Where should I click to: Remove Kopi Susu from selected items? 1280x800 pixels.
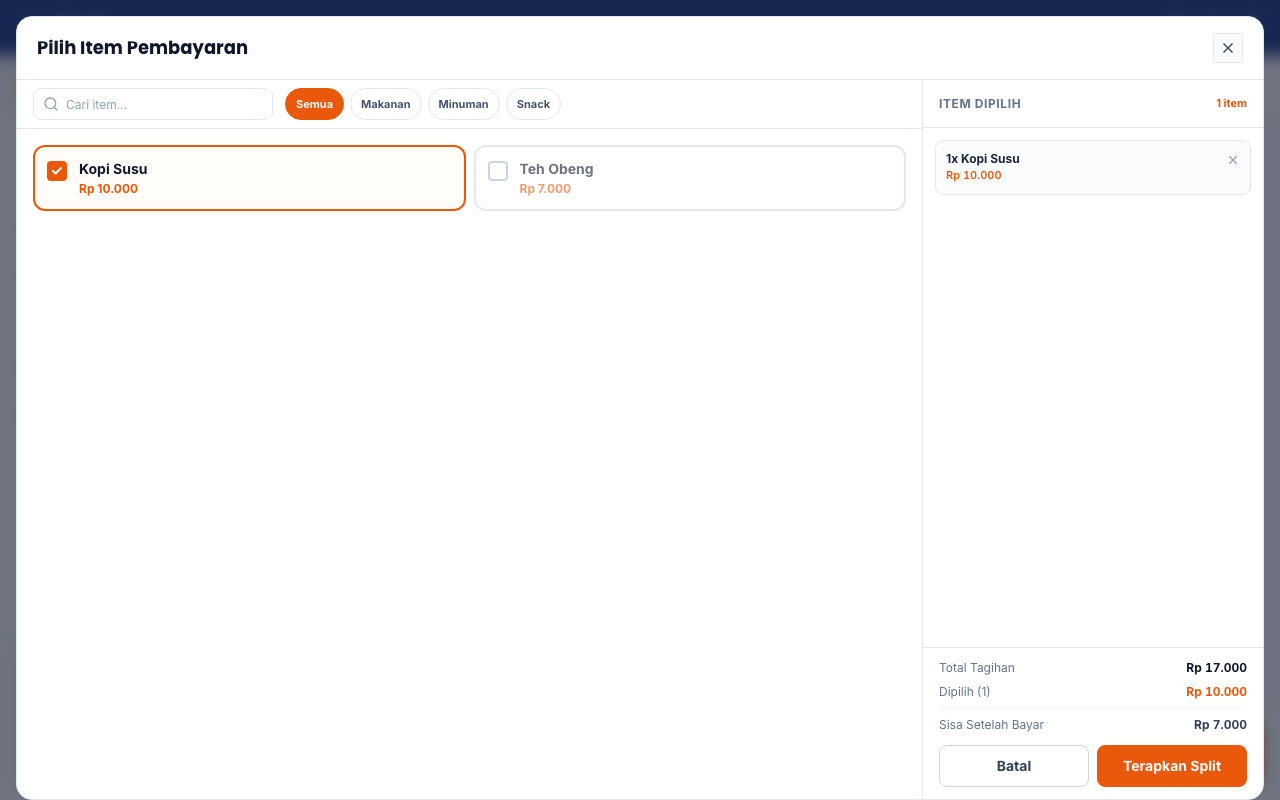(x=1233, y=160)
